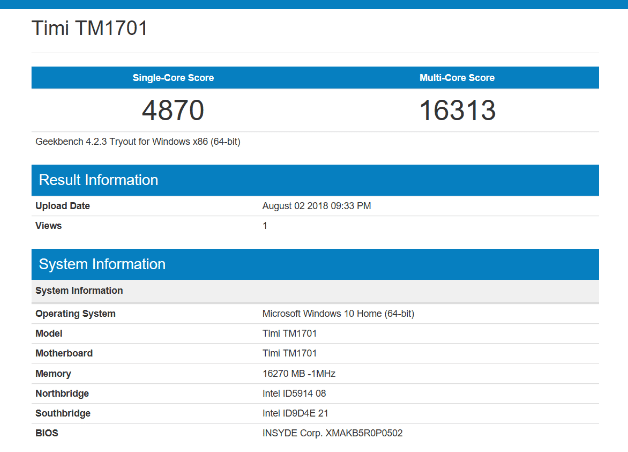Screen dimensions: 628x452
Task: Click the Model label
Action: [x=49, y=333]
